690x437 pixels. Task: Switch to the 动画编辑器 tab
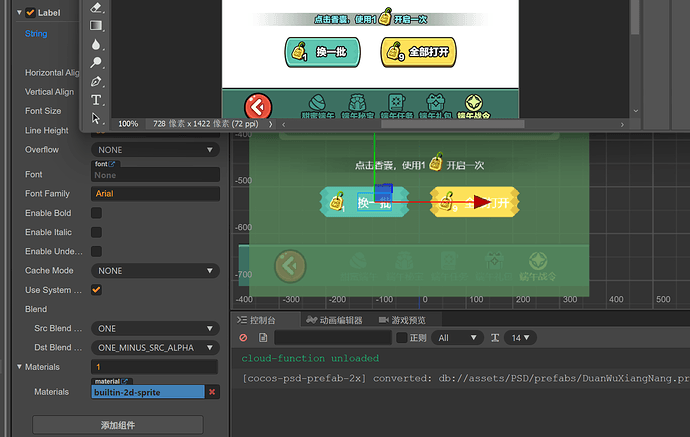[x=334, y=320]
